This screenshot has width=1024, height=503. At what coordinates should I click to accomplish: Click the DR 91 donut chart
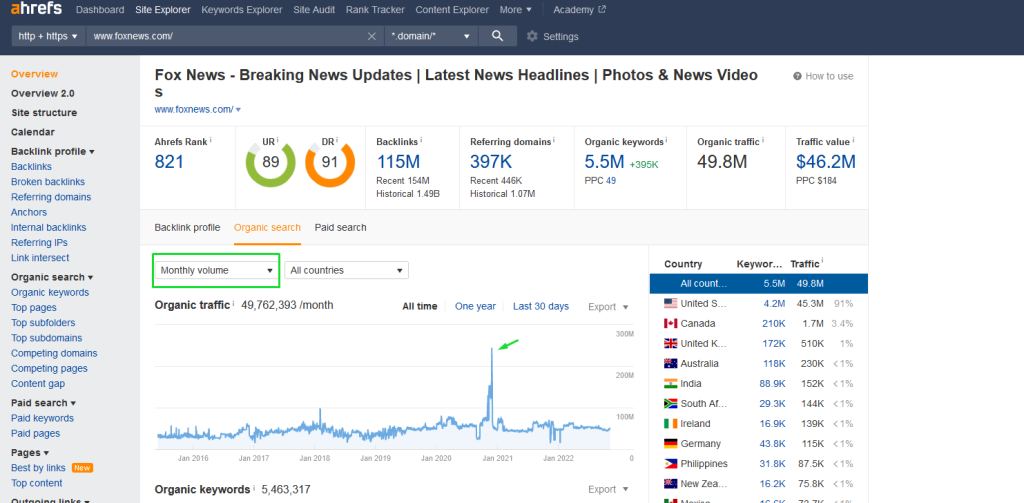(x=330, y=162)
